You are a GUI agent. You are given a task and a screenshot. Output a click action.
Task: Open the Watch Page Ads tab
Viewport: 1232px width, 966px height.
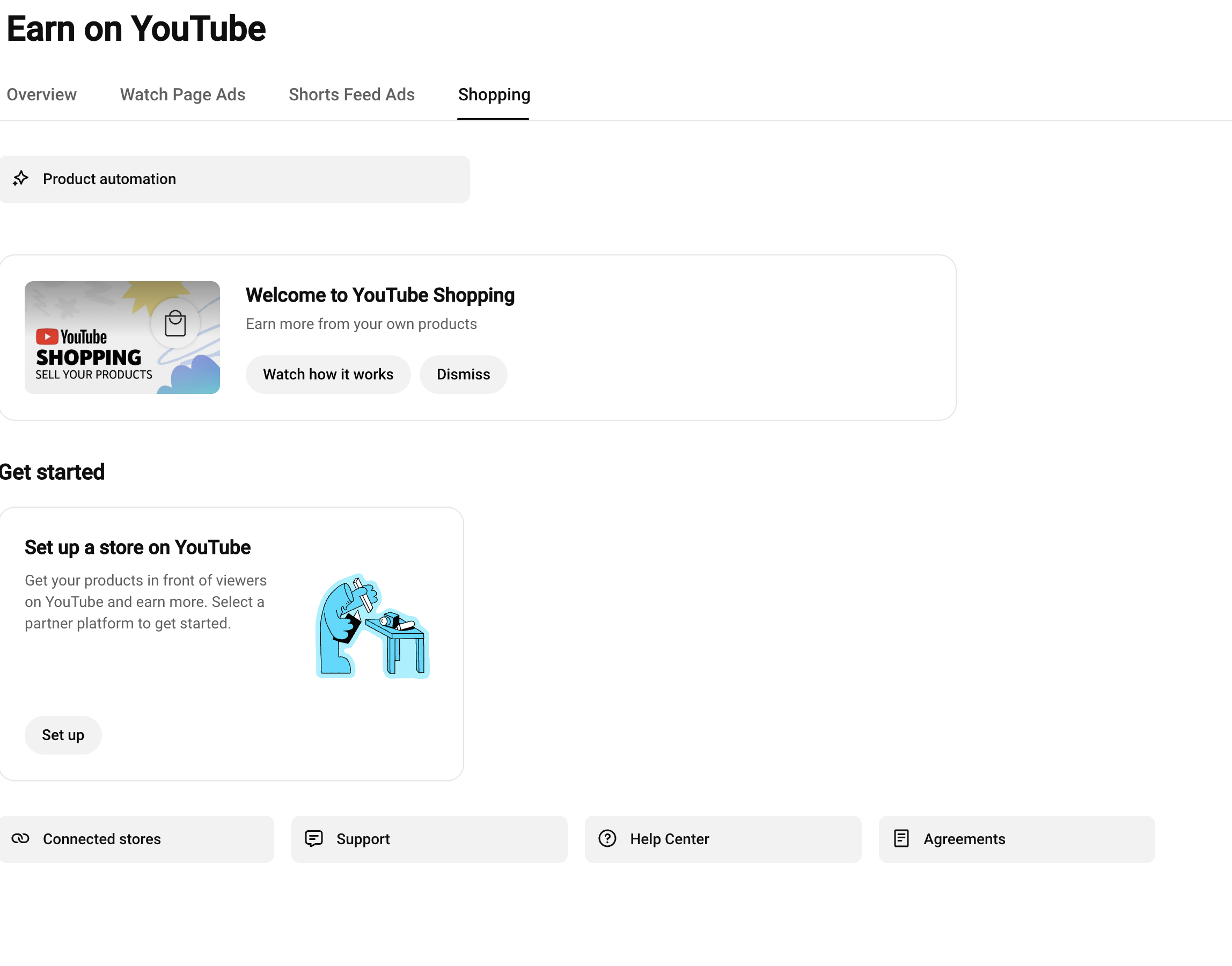pyautogui.click(x=182, y=94)
